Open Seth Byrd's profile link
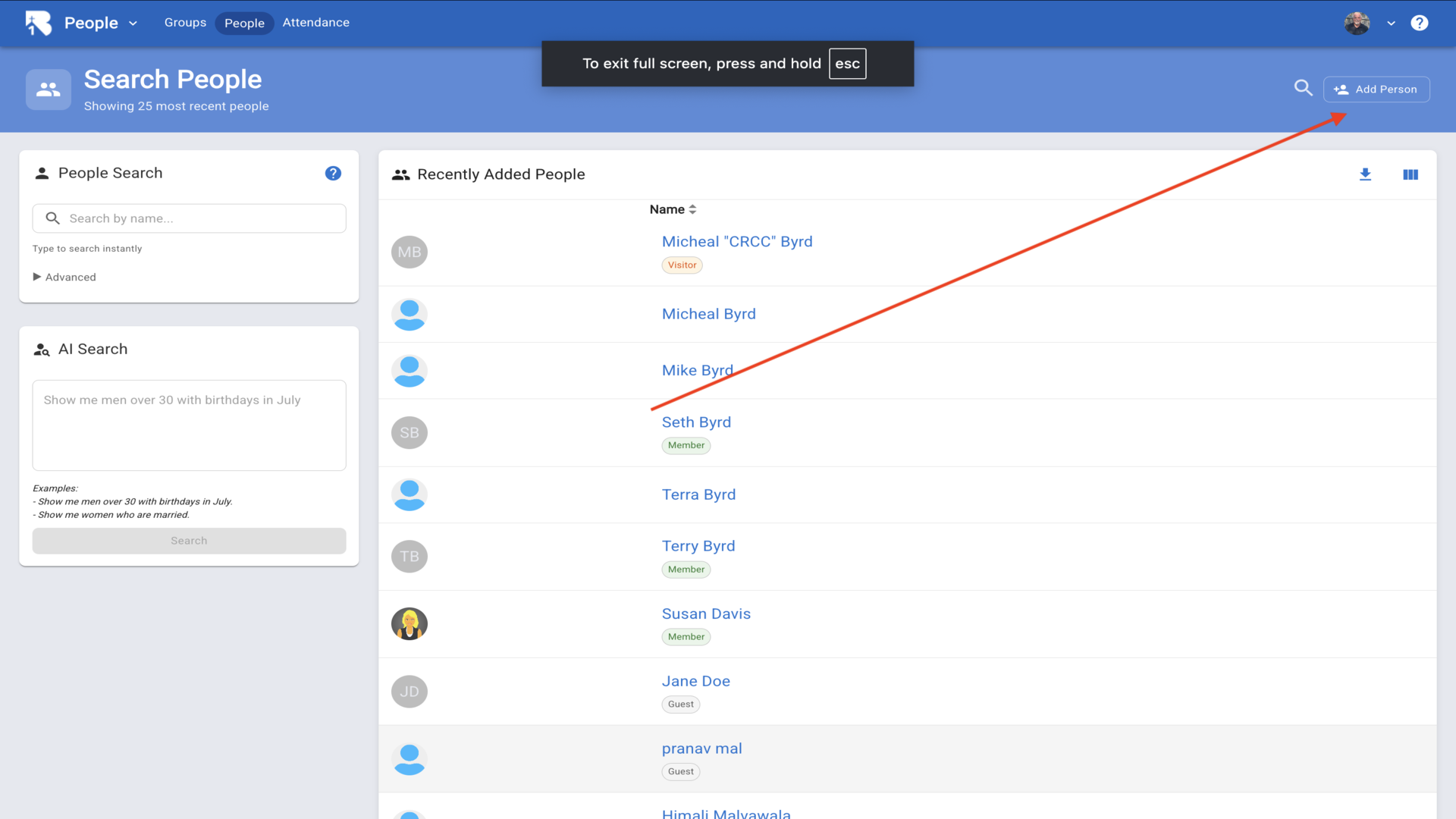The height and width of the screenshot is (819, 1456). (x=696, y=422)
